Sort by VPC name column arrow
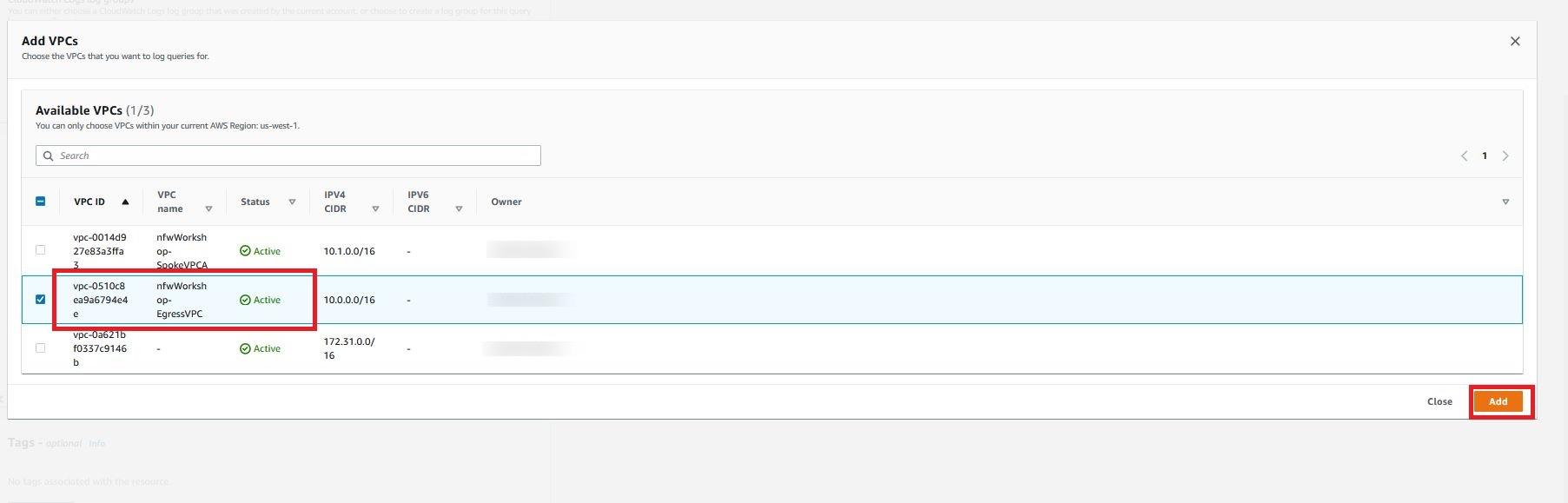1568x503 pixels. [x=208, y=209]
